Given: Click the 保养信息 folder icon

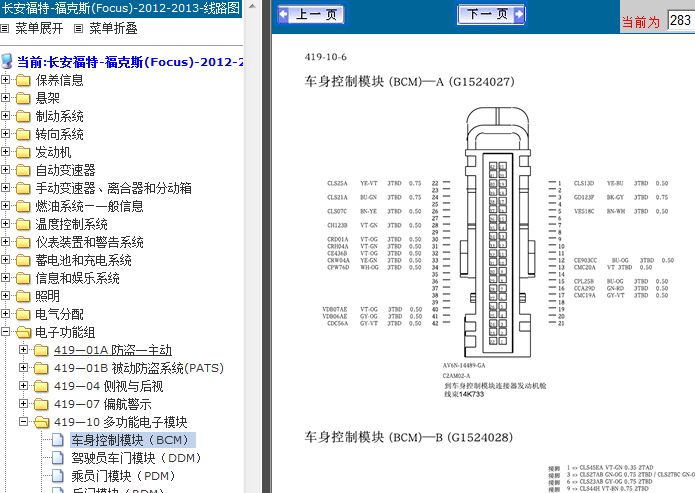Looking at the screenshot, I should (23, 80).
